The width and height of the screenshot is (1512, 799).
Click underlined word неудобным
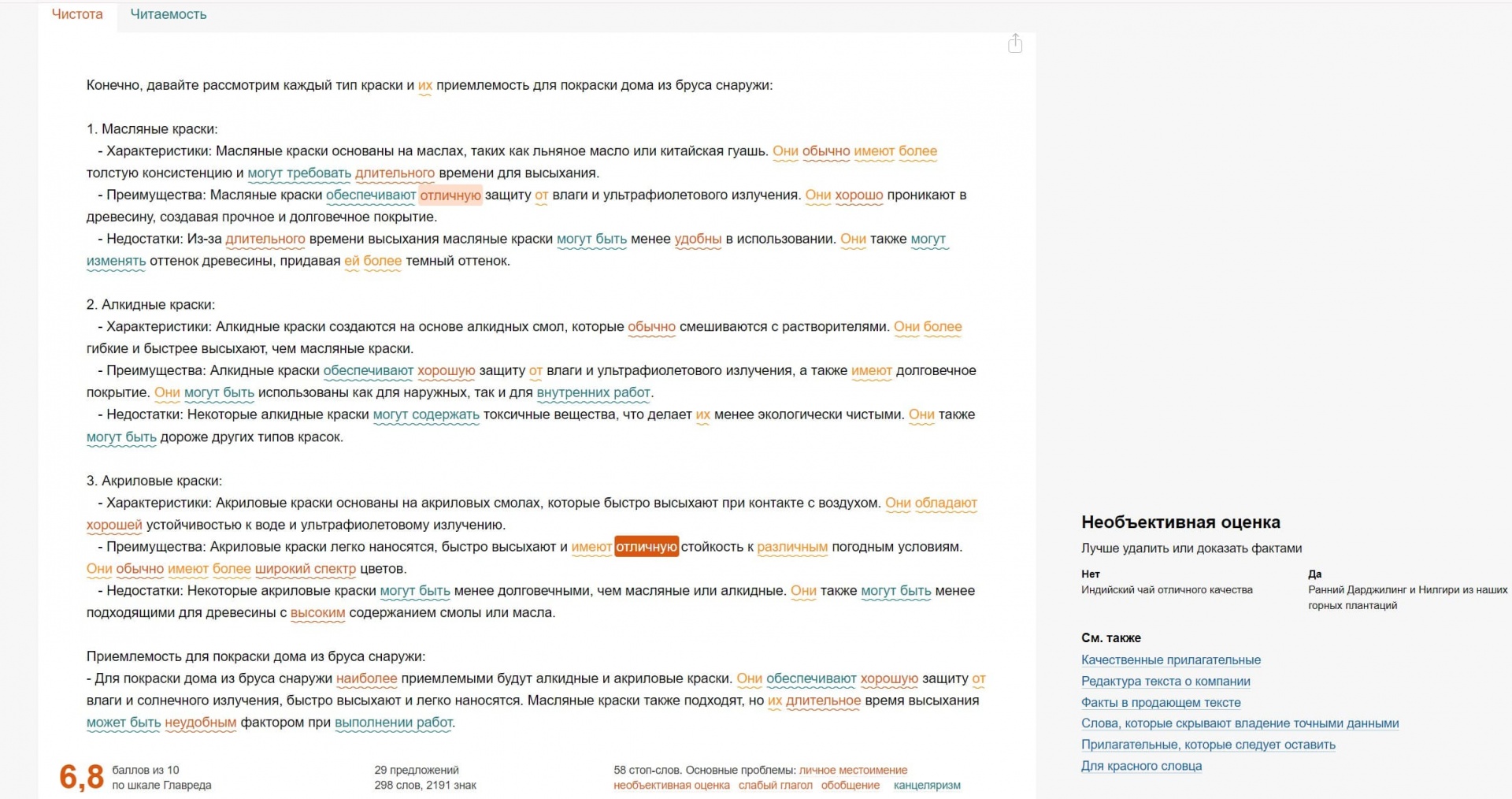click(x=201, y=723)
